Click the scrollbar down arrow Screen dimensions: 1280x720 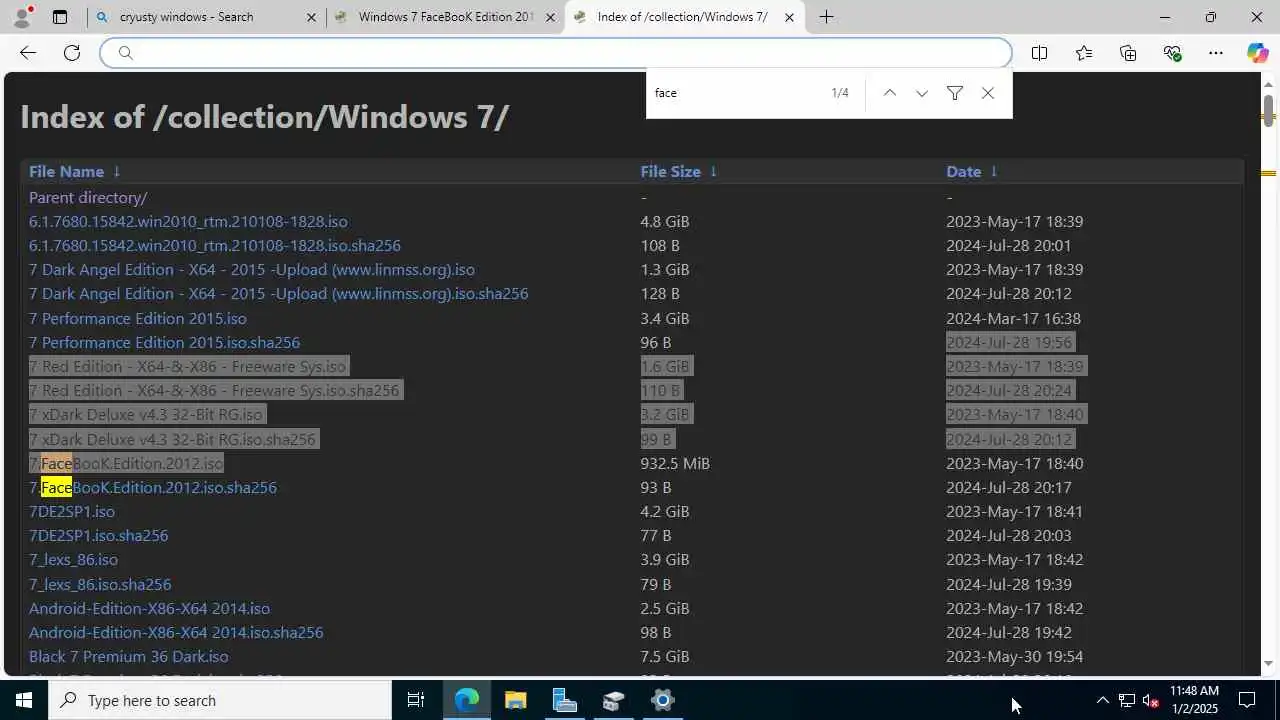1268,664
